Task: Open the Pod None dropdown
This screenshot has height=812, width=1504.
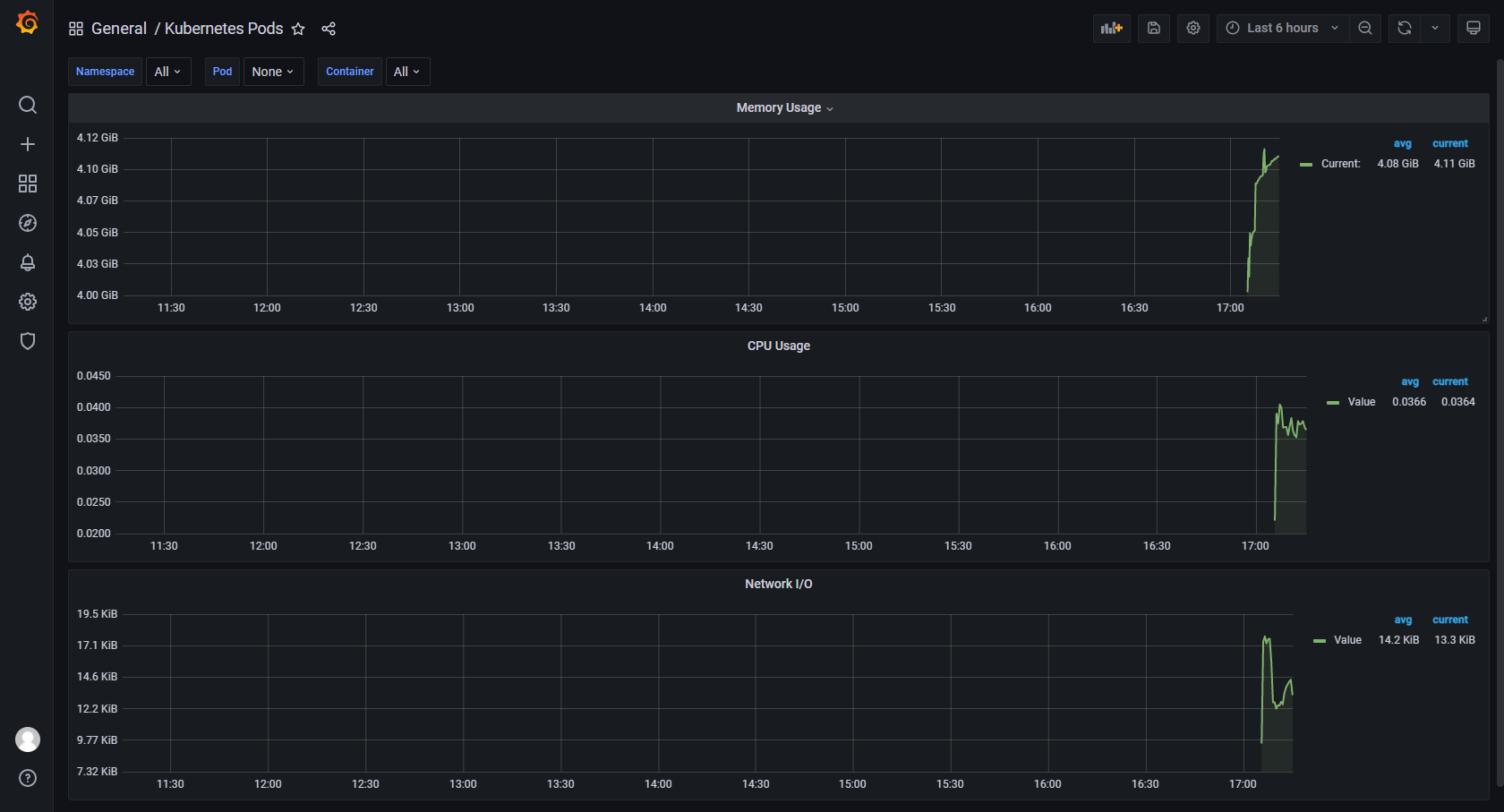Action: point(273,72)
